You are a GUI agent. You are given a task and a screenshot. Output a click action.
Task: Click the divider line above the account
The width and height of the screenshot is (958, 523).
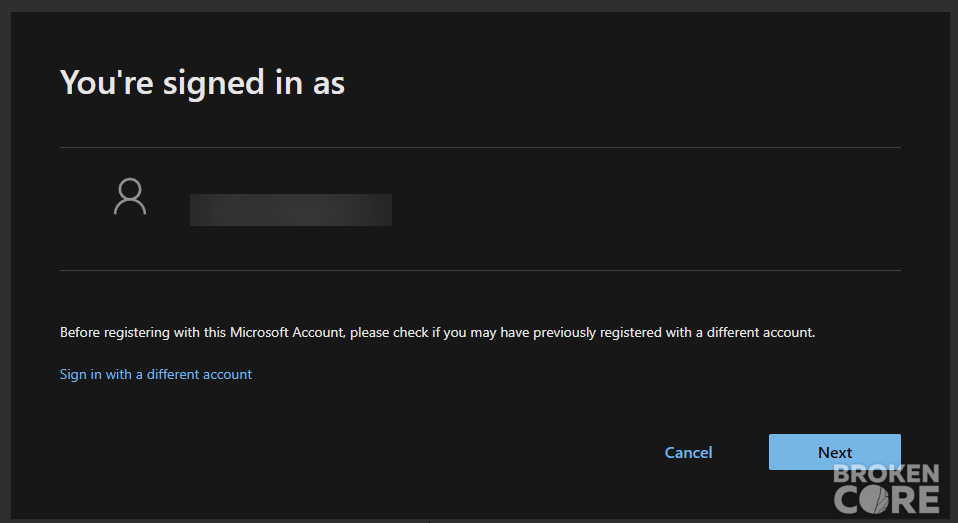[480, 147]
